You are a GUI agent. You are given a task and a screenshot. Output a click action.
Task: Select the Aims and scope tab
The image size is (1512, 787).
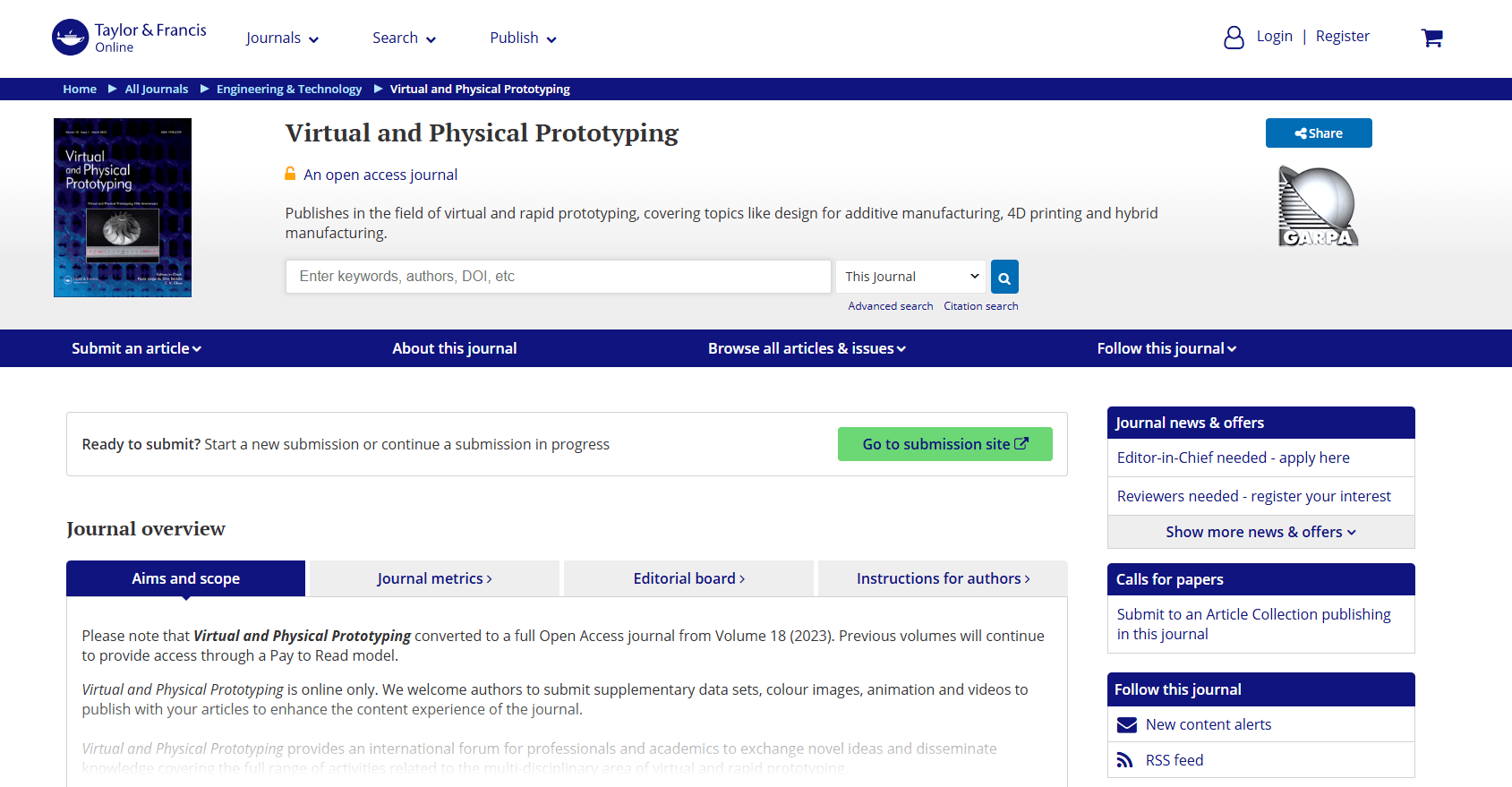185,578
